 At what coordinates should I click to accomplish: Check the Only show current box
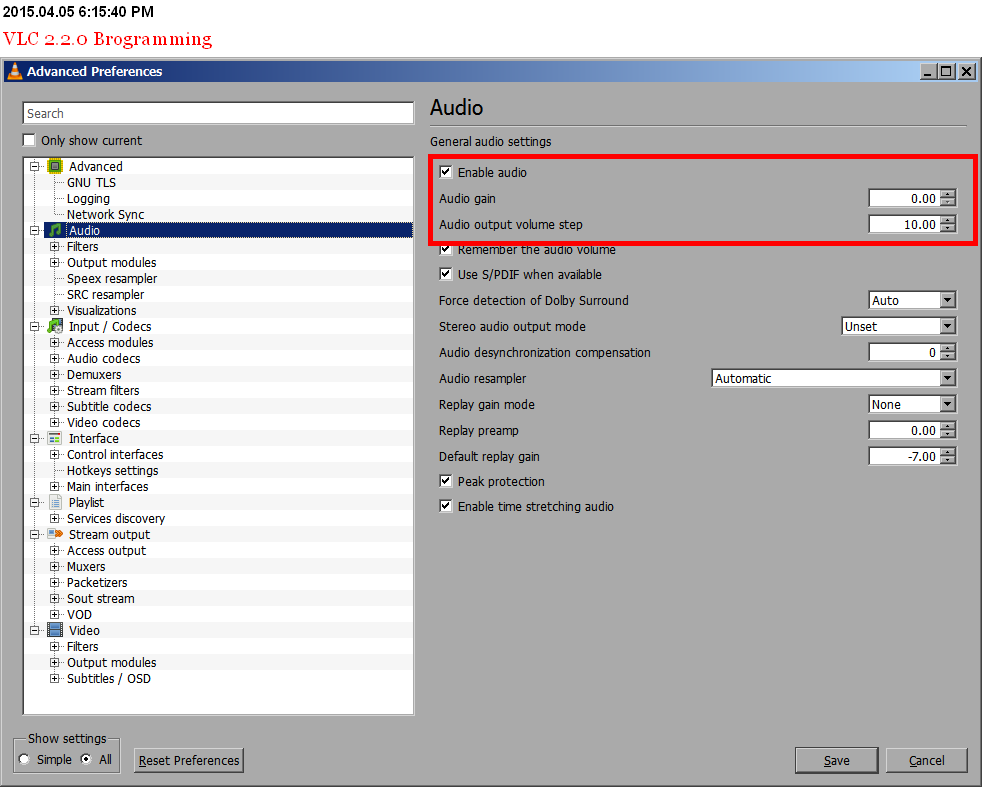coord(29,140)
